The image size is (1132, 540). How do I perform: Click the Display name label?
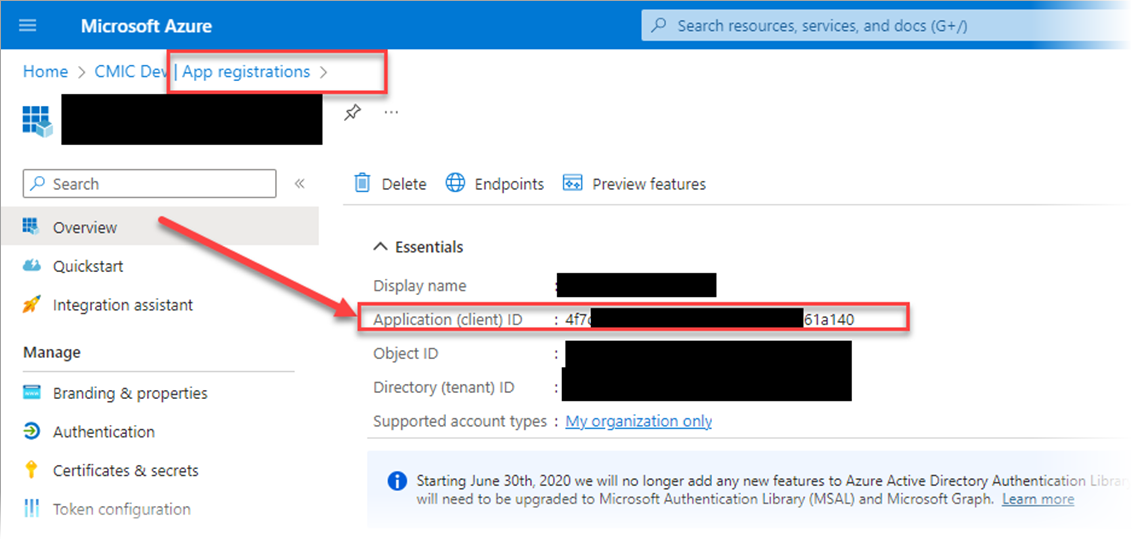419,286
